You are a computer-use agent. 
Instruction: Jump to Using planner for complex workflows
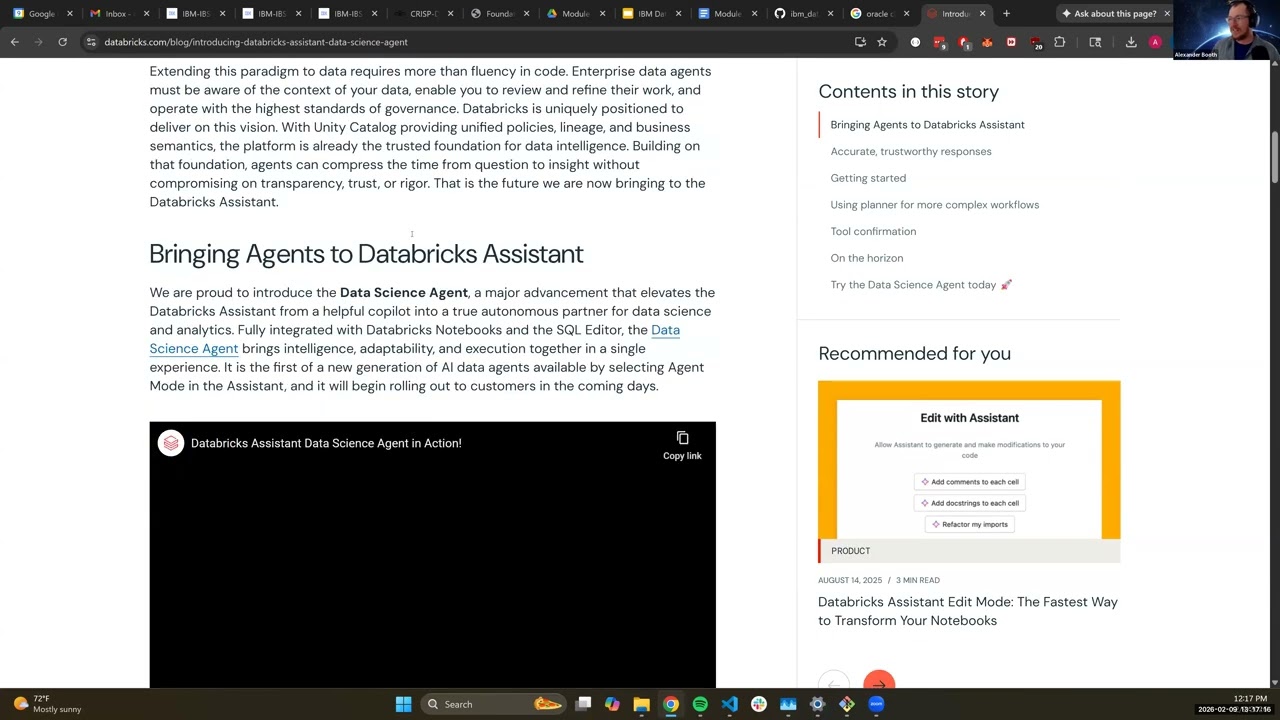(x=934, y=205)
